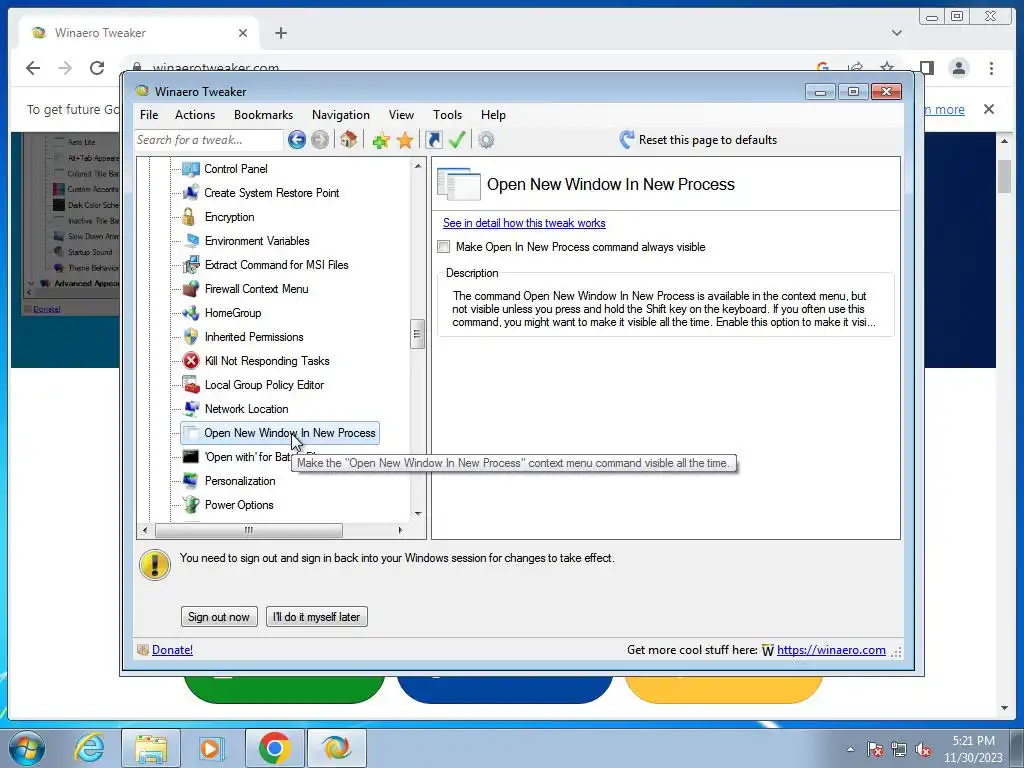
Task: Select the Personalization tree item label
Action: coord(240,481)
